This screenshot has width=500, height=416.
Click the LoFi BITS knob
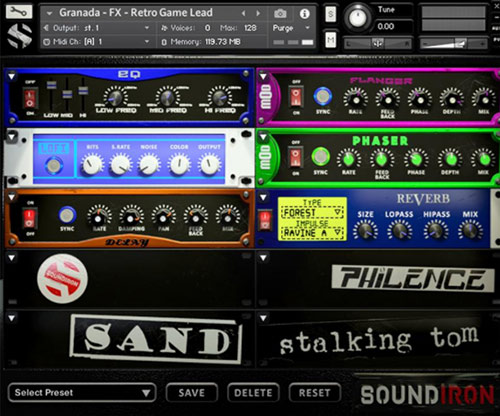[x=92, y=164]
